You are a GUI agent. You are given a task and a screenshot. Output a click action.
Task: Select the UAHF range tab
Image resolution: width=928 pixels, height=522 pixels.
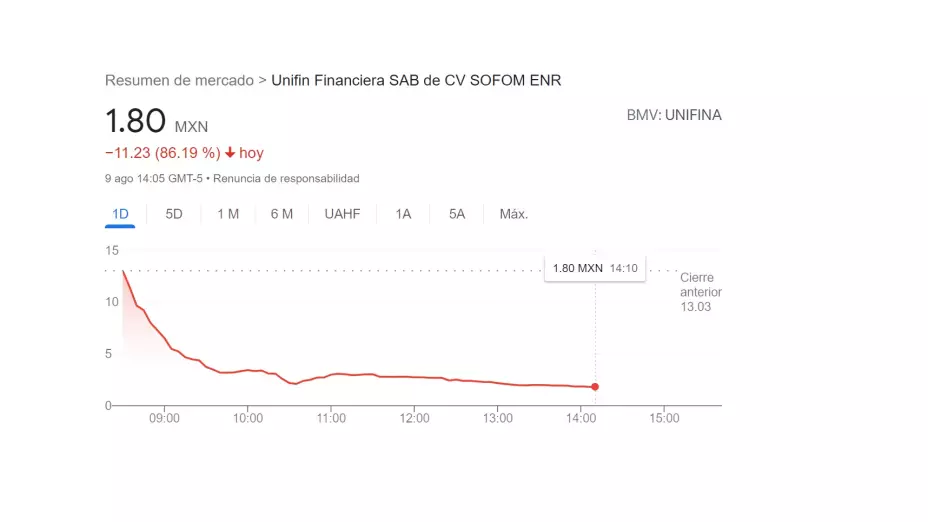342,214
